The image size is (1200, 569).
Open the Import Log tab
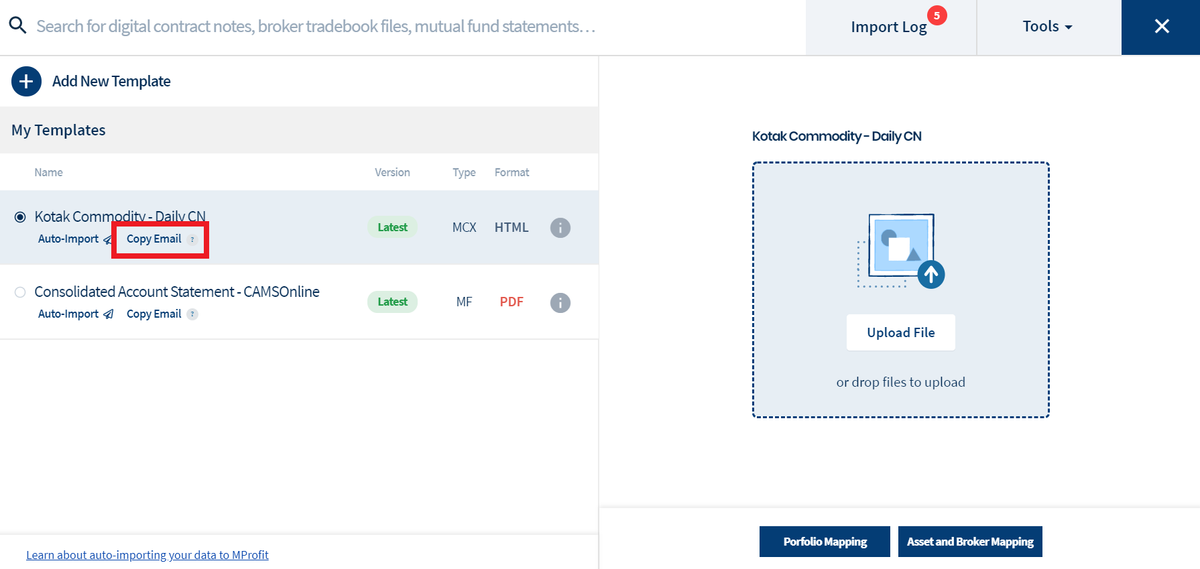point(890,27)
